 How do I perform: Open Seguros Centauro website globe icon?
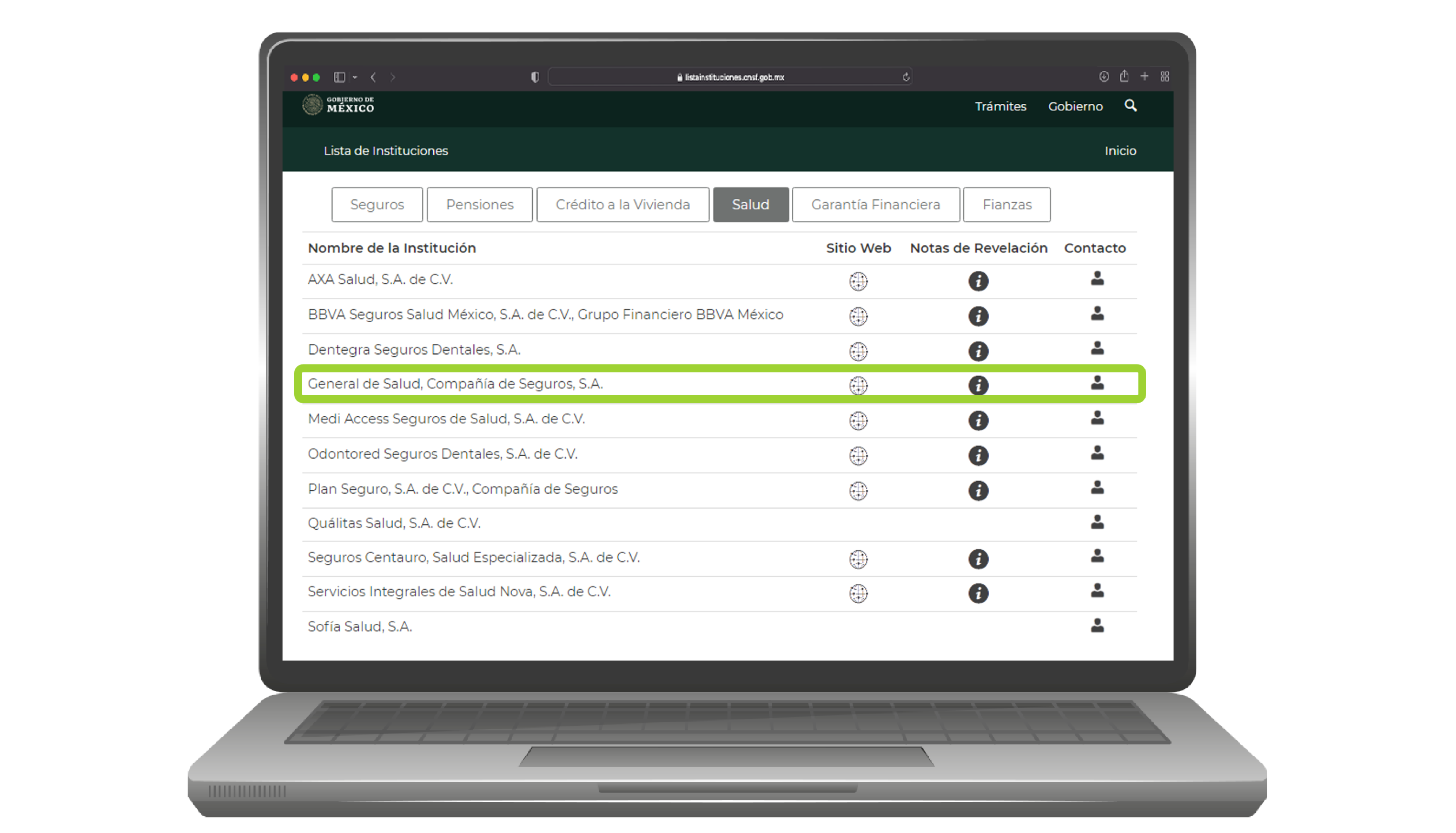(x=858, y=559)
